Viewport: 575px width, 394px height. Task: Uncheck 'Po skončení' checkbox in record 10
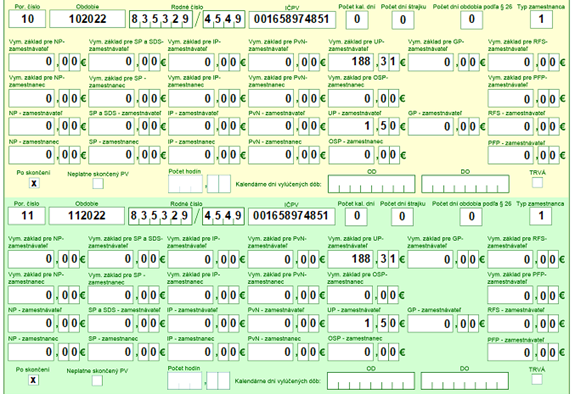pyautogui.click(x=34, y=183)
